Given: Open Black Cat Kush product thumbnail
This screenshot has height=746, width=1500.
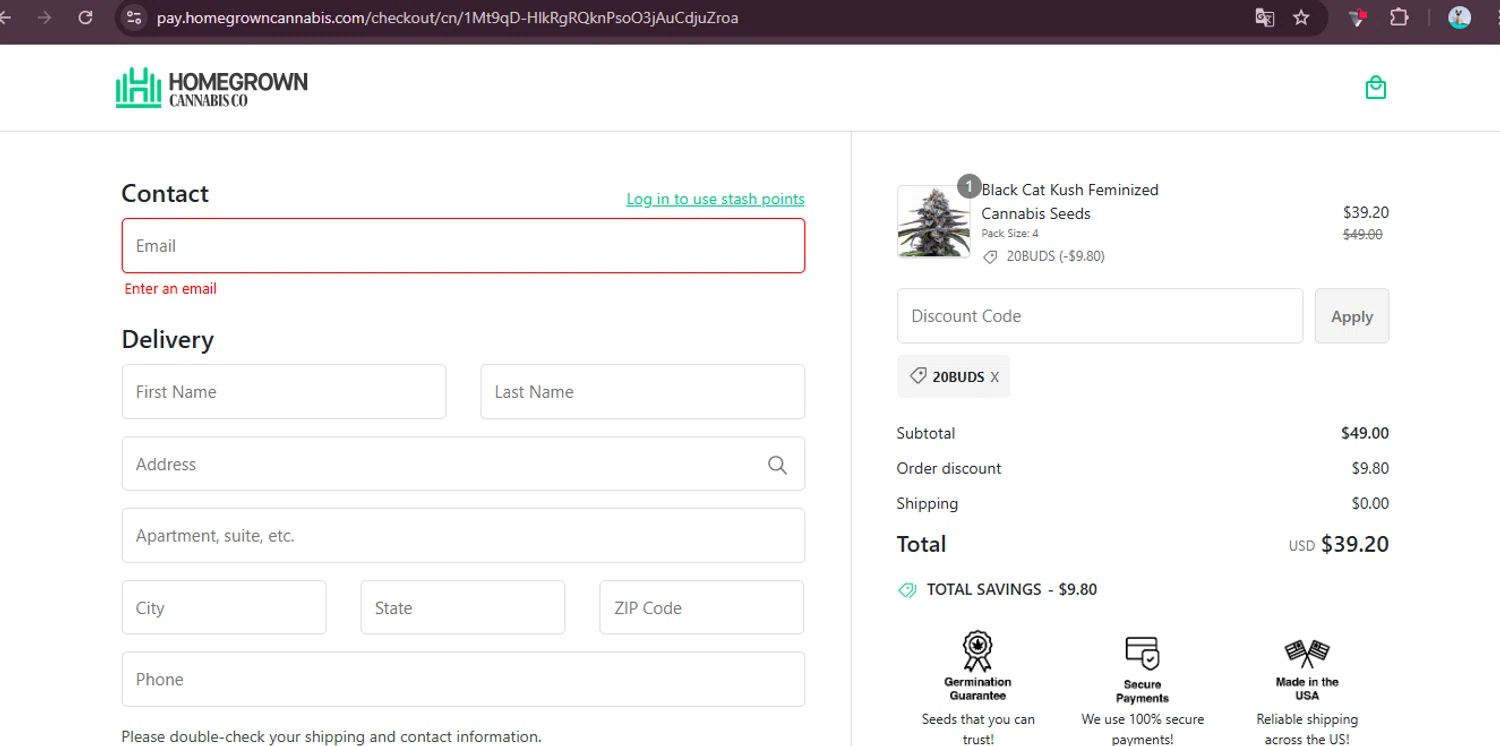Looking at the screenshot, I should click(933, 221).
